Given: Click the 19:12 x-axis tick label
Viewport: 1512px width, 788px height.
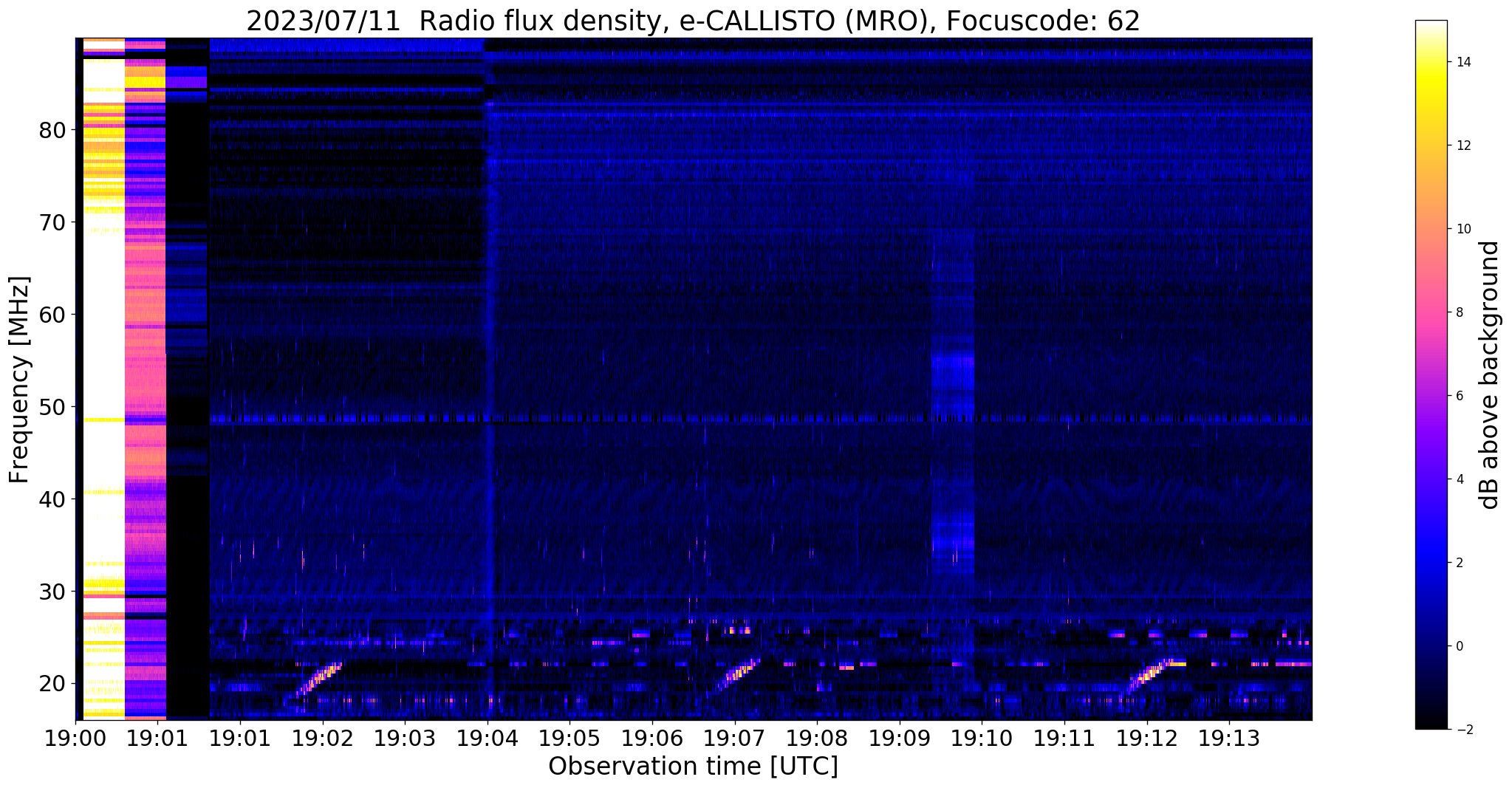Looking at the screenshot, I should point(1147,739).
